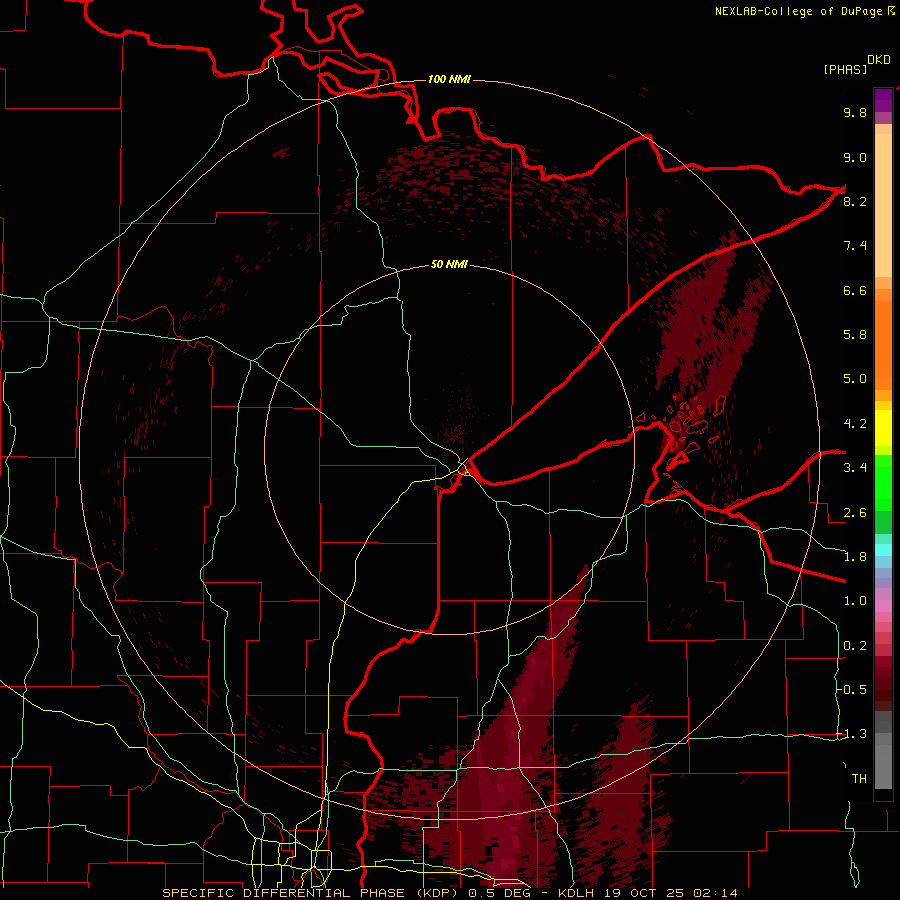The image size is (900, 900).
Task: Pick the yellow segment beside 4.2
Action: tap(883, 428)
